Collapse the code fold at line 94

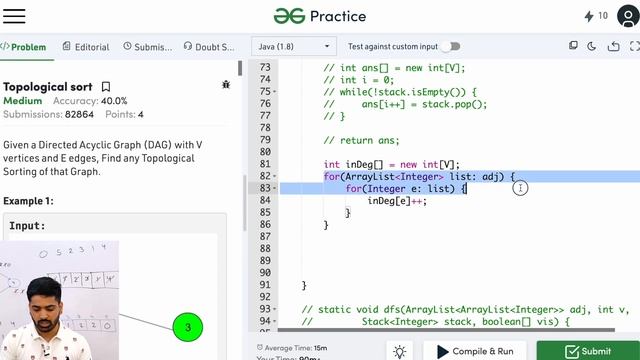pyautogui.click(x=275, y=321)
